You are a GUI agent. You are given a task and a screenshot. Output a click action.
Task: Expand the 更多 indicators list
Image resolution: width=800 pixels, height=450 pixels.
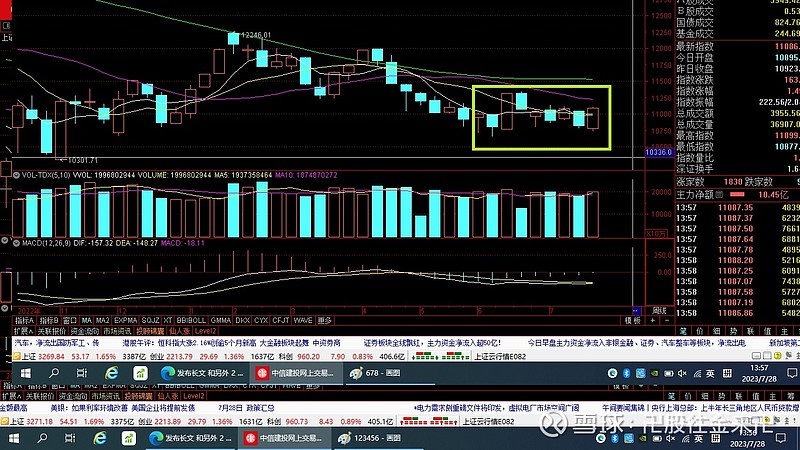point(324,320)
